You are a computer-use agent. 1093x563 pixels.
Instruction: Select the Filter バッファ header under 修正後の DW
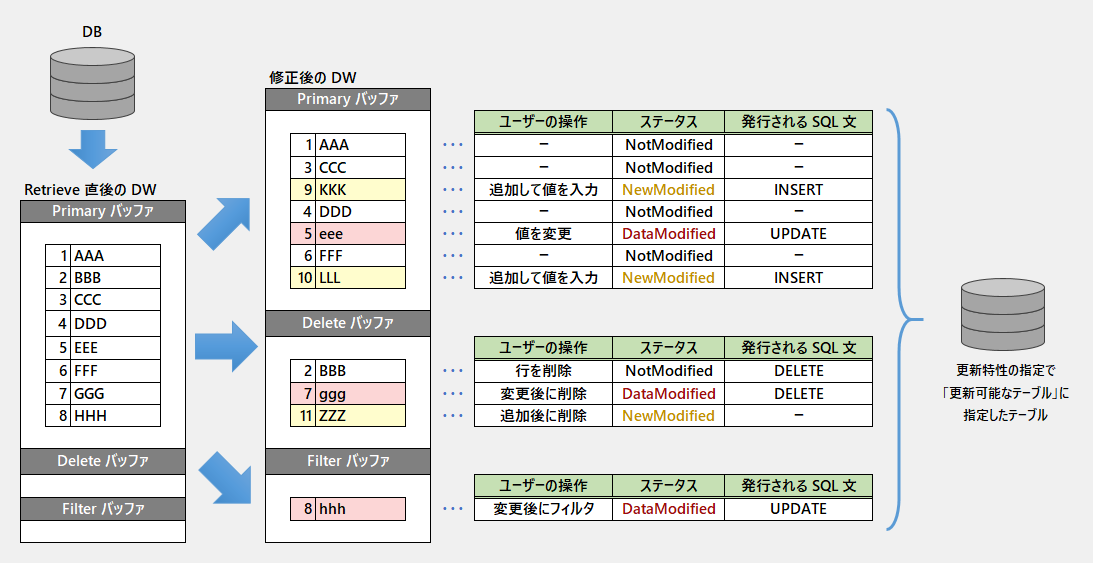tap(347, 461)
